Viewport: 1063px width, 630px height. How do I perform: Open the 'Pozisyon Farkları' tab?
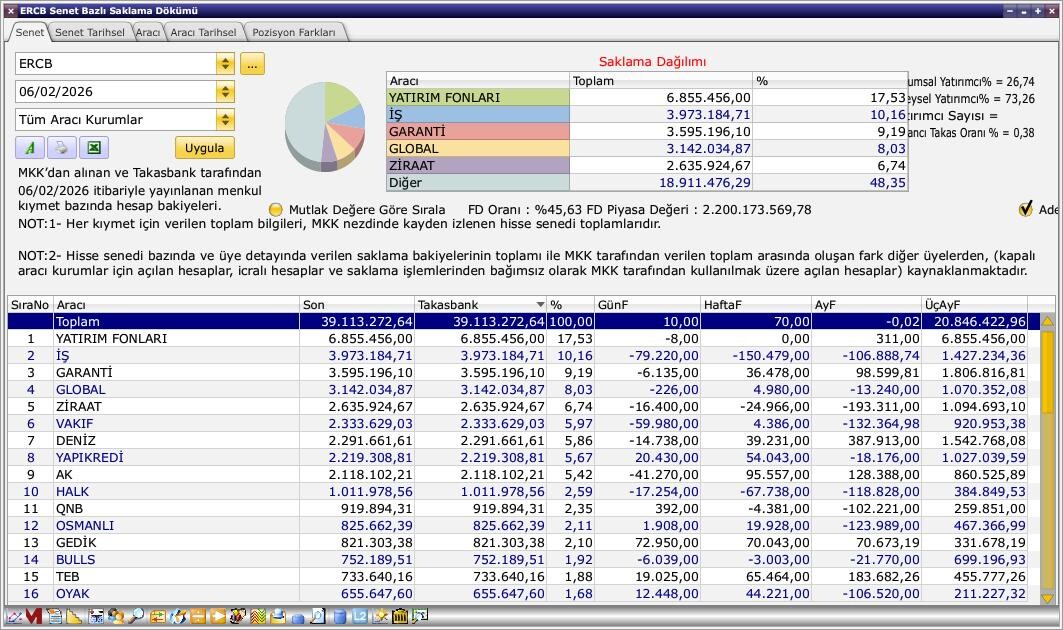point(294,32)
